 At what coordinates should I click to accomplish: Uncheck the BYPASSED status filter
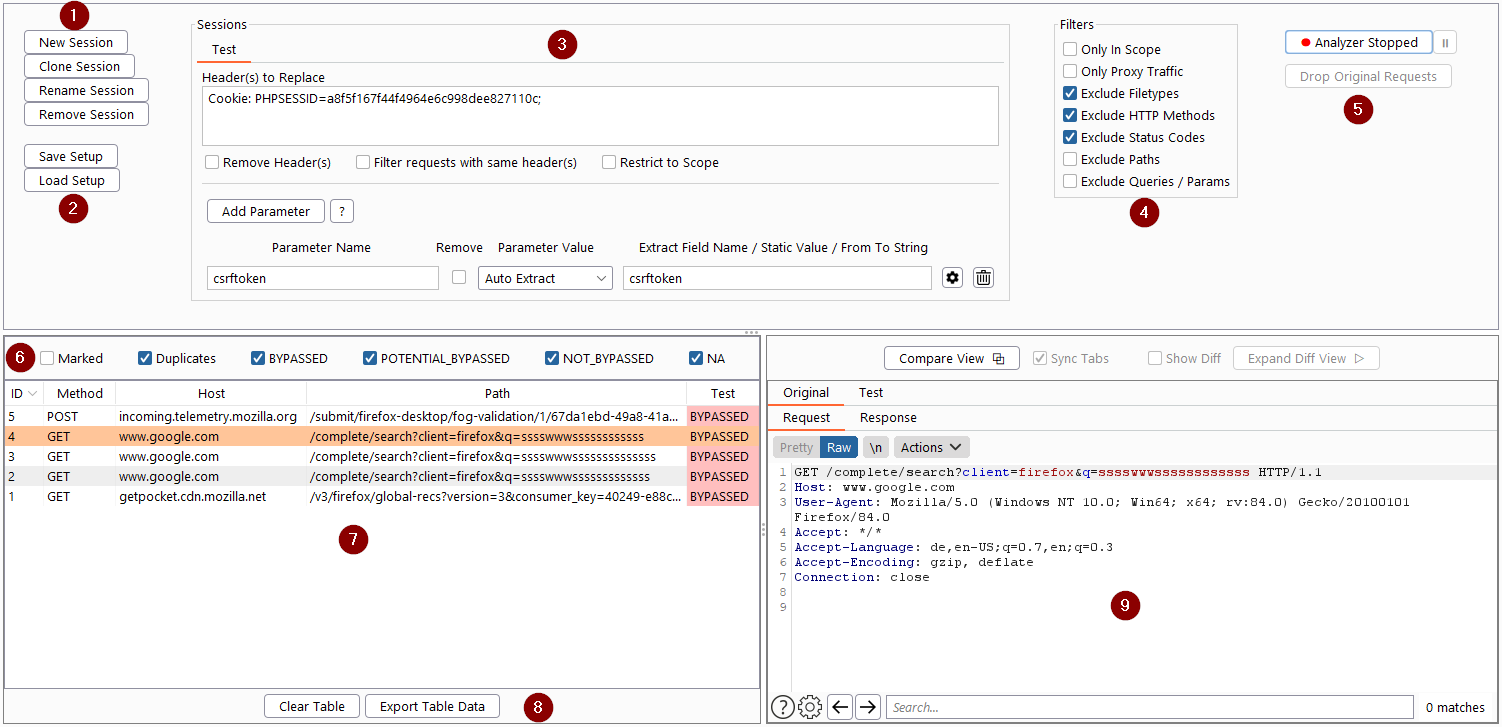258,358
